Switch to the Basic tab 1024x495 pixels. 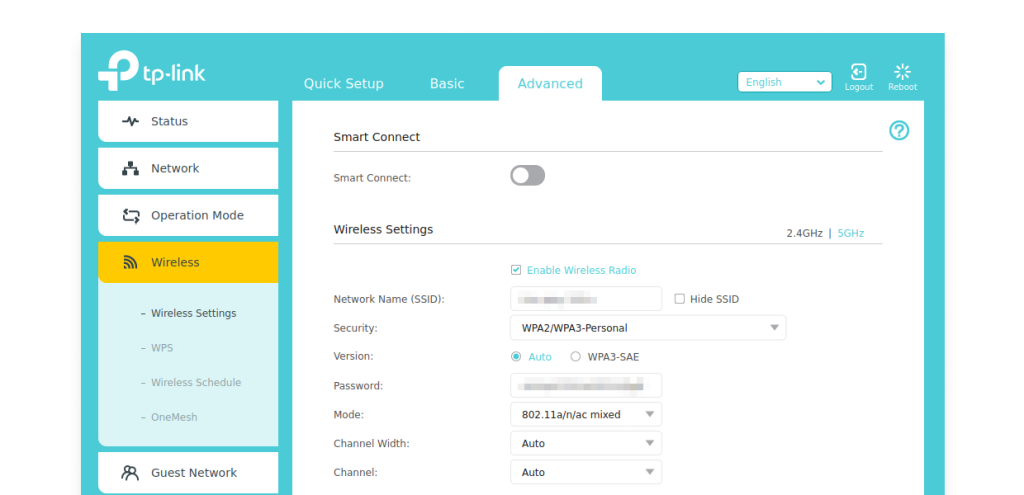tap(447, 84)
